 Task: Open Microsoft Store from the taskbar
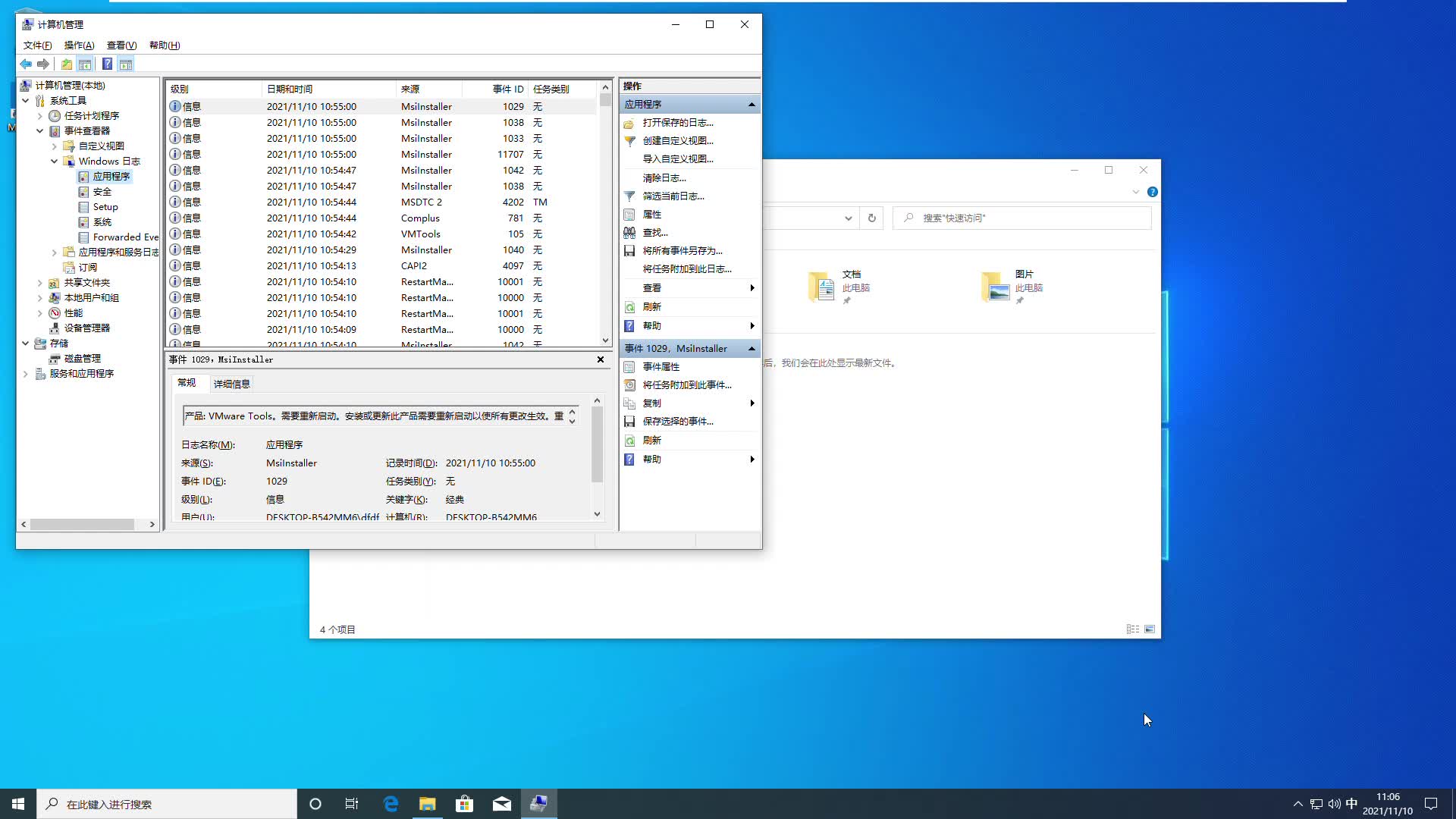coord(464,804)
